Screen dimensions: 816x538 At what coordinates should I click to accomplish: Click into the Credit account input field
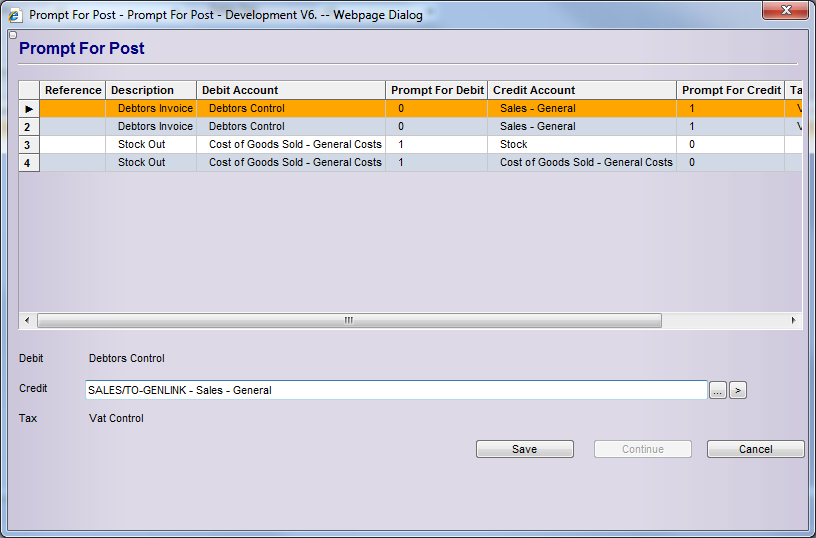coord(396,390)
